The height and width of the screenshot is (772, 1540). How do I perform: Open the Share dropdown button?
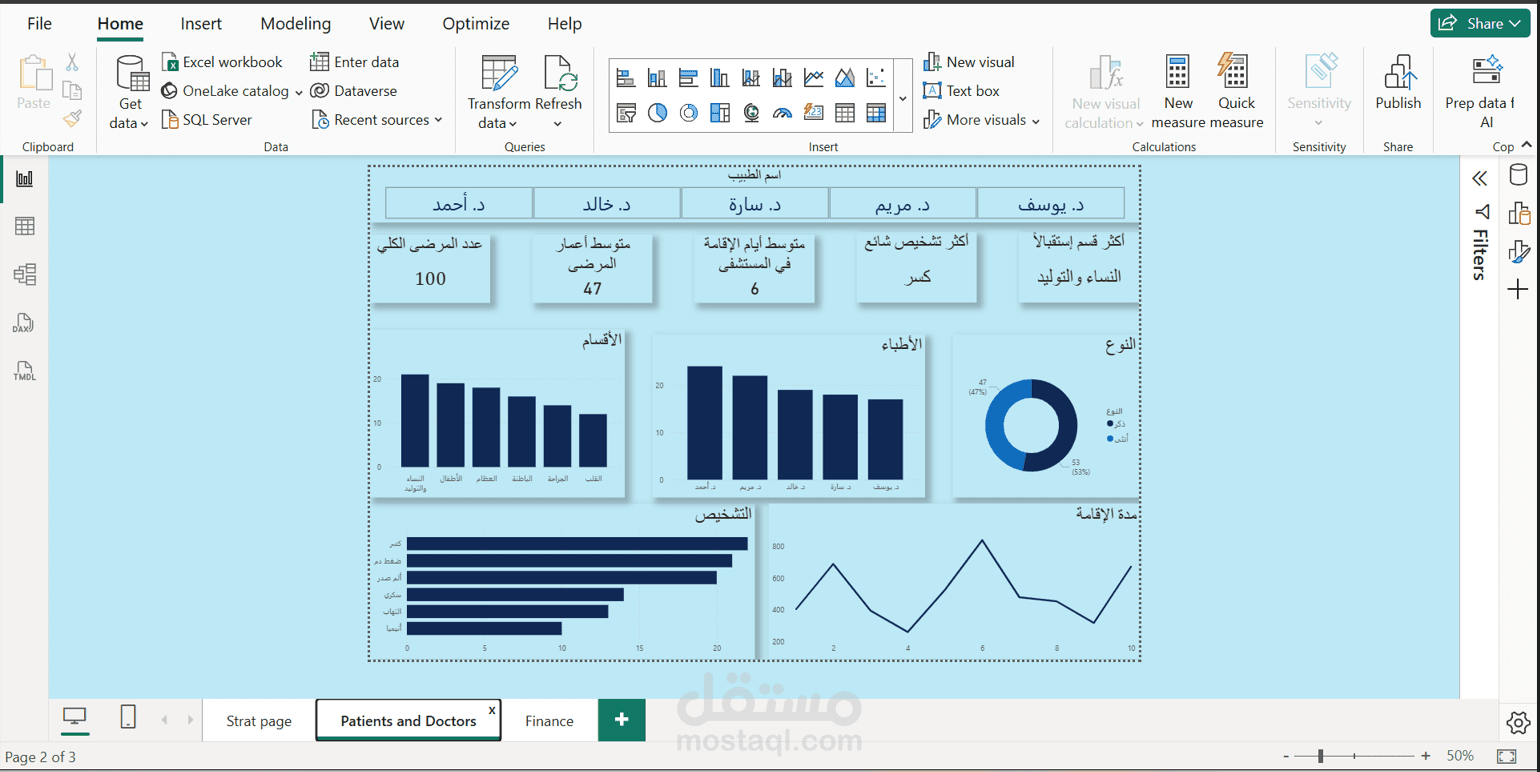(1481, 23)
